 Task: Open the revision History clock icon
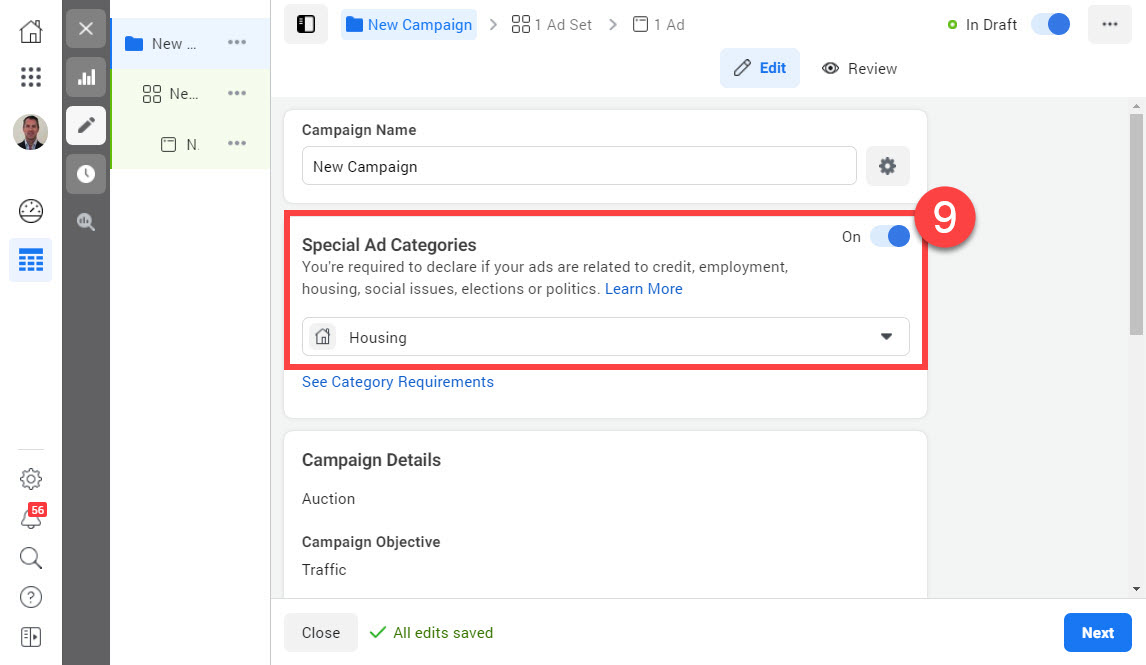(85, 173)
